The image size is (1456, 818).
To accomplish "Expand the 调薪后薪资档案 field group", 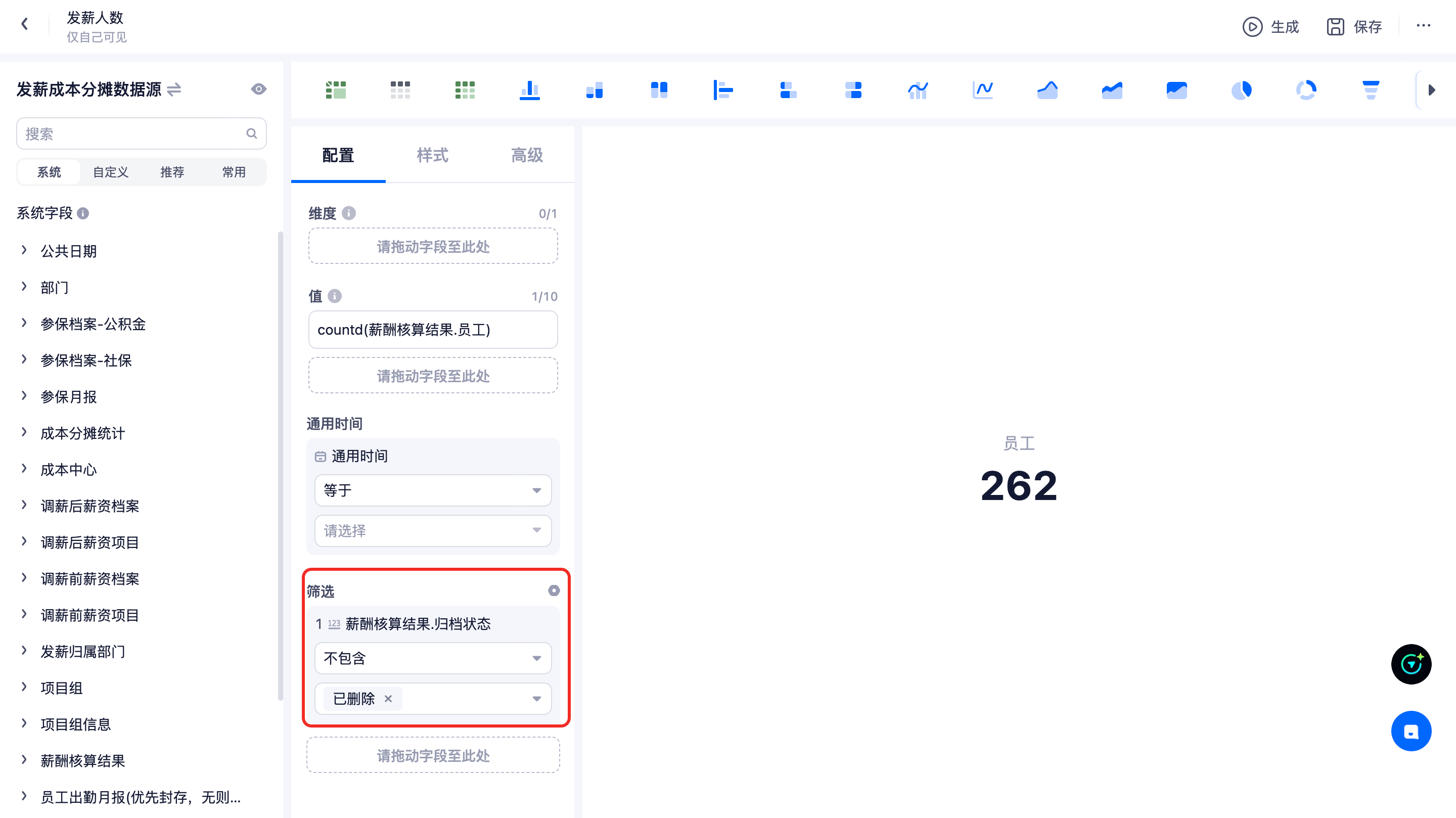I will (24, 506).
